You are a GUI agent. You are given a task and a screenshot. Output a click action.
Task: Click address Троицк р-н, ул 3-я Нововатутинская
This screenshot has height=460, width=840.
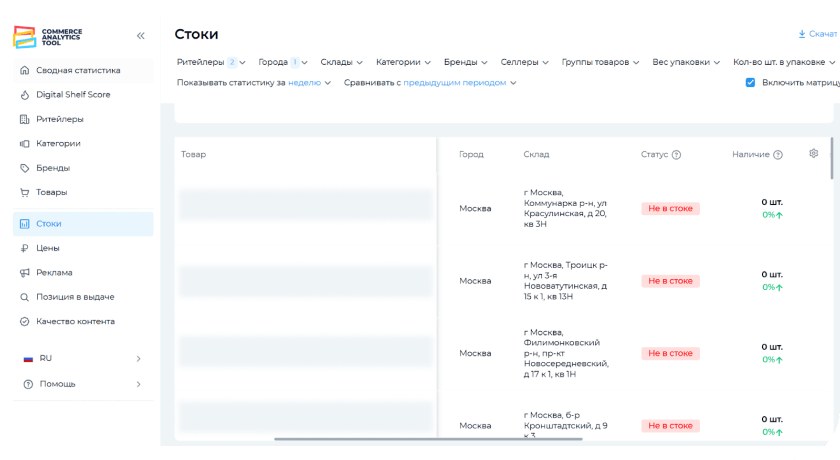(566, 281)
